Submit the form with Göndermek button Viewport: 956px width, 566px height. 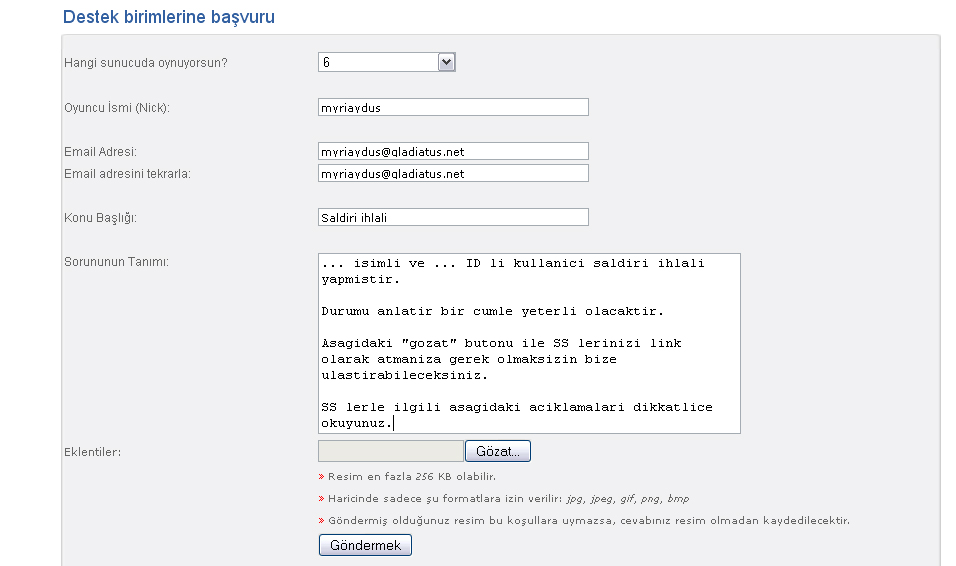pos(365,545)
